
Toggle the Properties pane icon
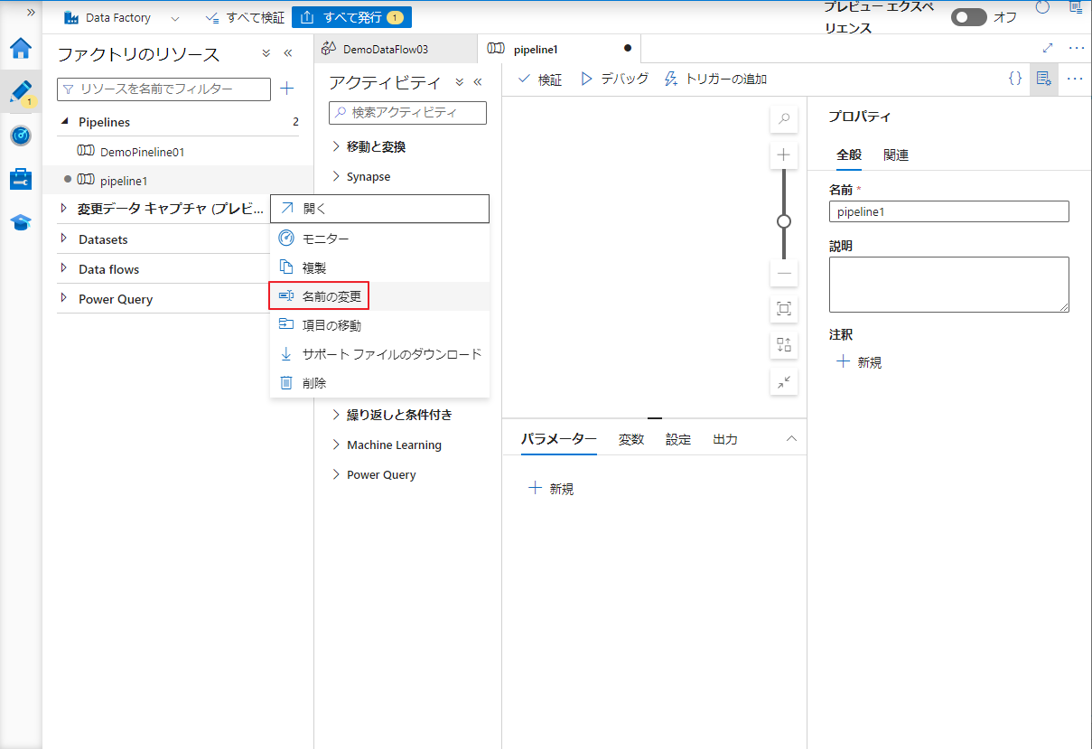tap(1043, 79)
